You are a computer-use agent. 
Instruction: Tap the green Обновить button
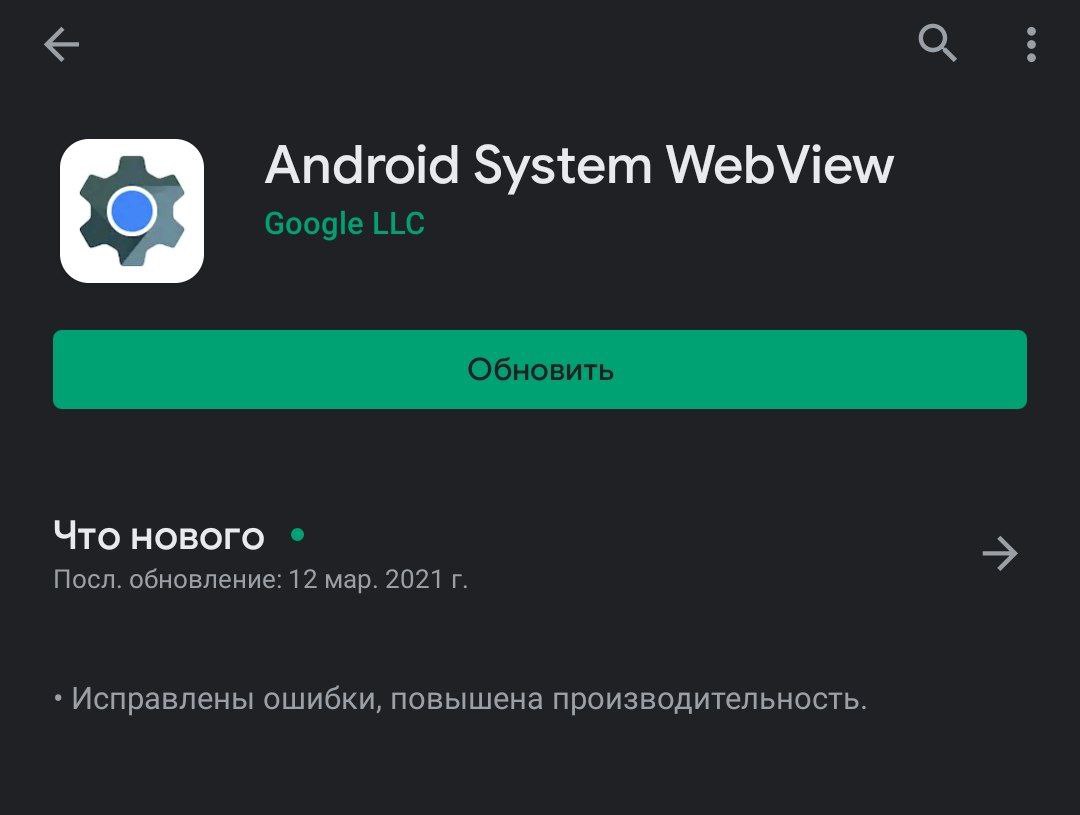pos(540,369)
